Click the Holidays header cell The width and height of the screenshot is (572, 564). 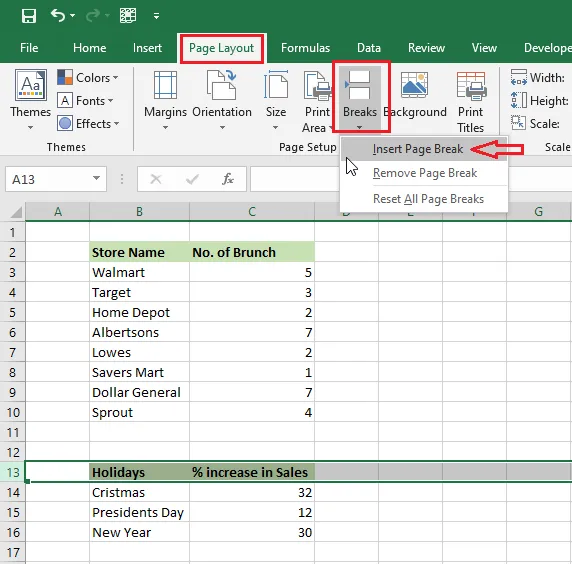point(139,472)
